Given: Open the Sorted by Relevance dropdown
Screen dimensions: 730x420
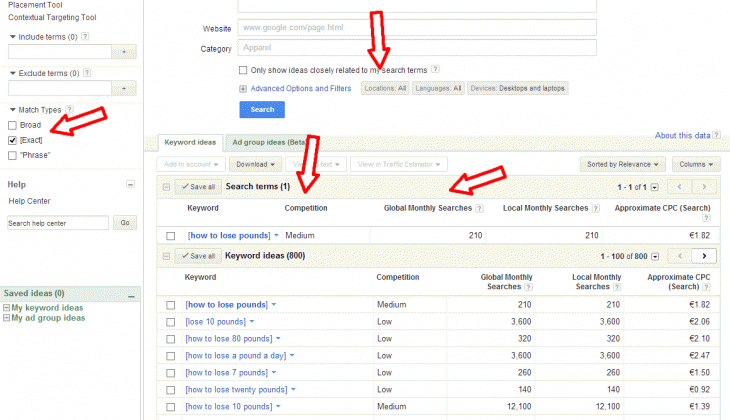Looking at the screenshot, I should point(622,163).
